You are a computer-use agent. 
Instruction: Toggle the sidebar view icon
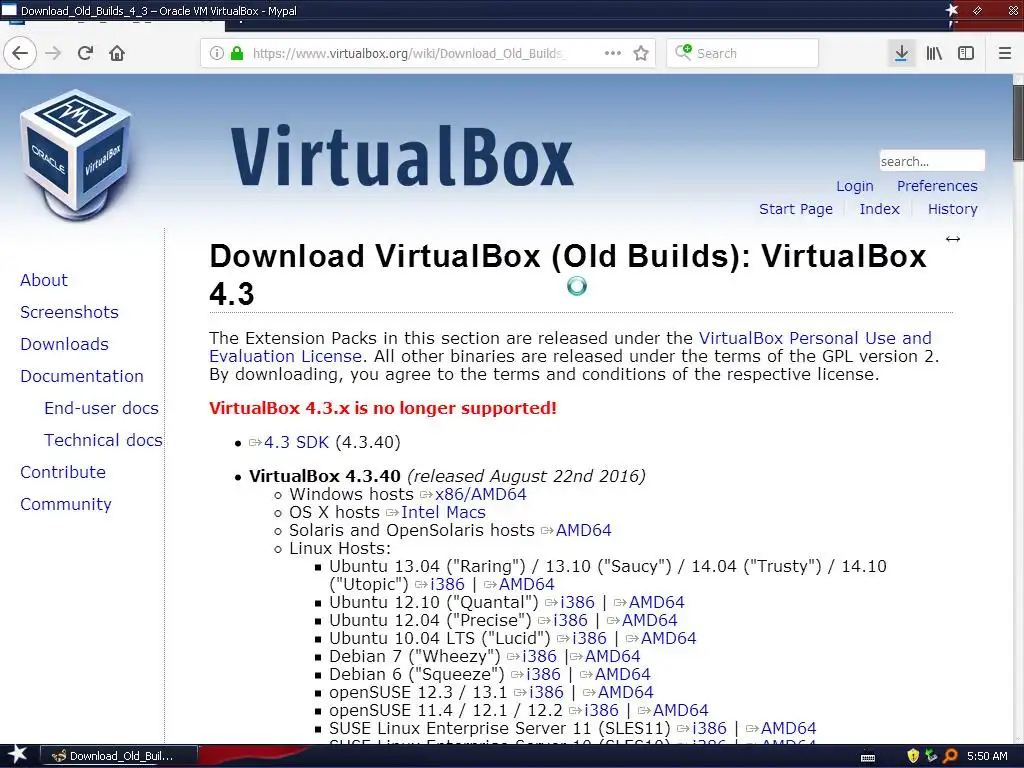966,53
